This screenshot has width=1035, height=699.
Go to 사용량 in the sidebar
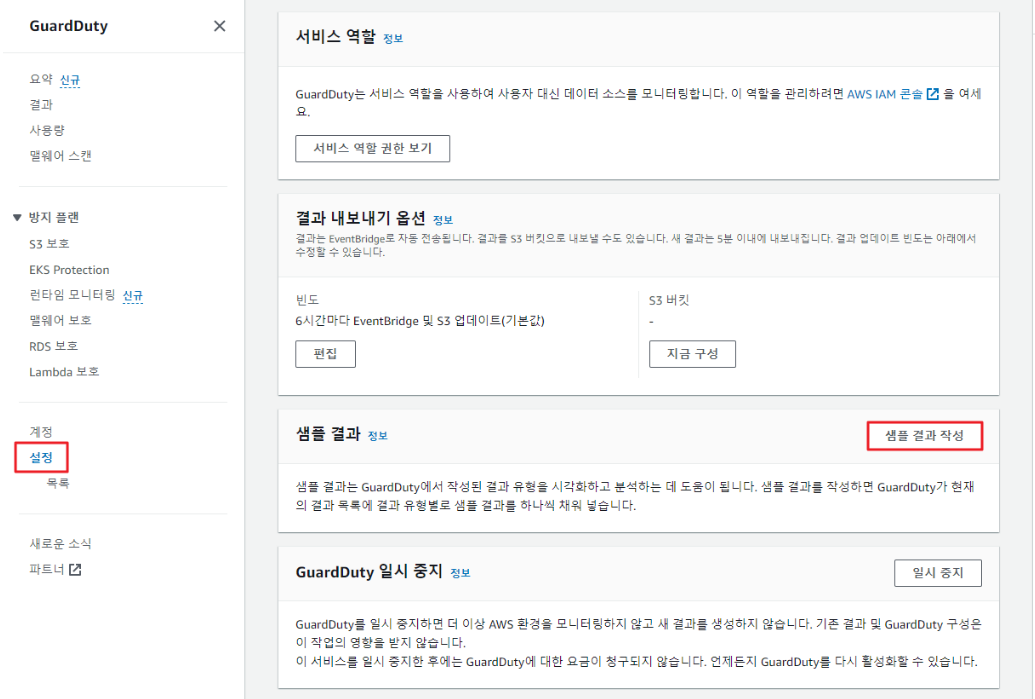(47, 130)
